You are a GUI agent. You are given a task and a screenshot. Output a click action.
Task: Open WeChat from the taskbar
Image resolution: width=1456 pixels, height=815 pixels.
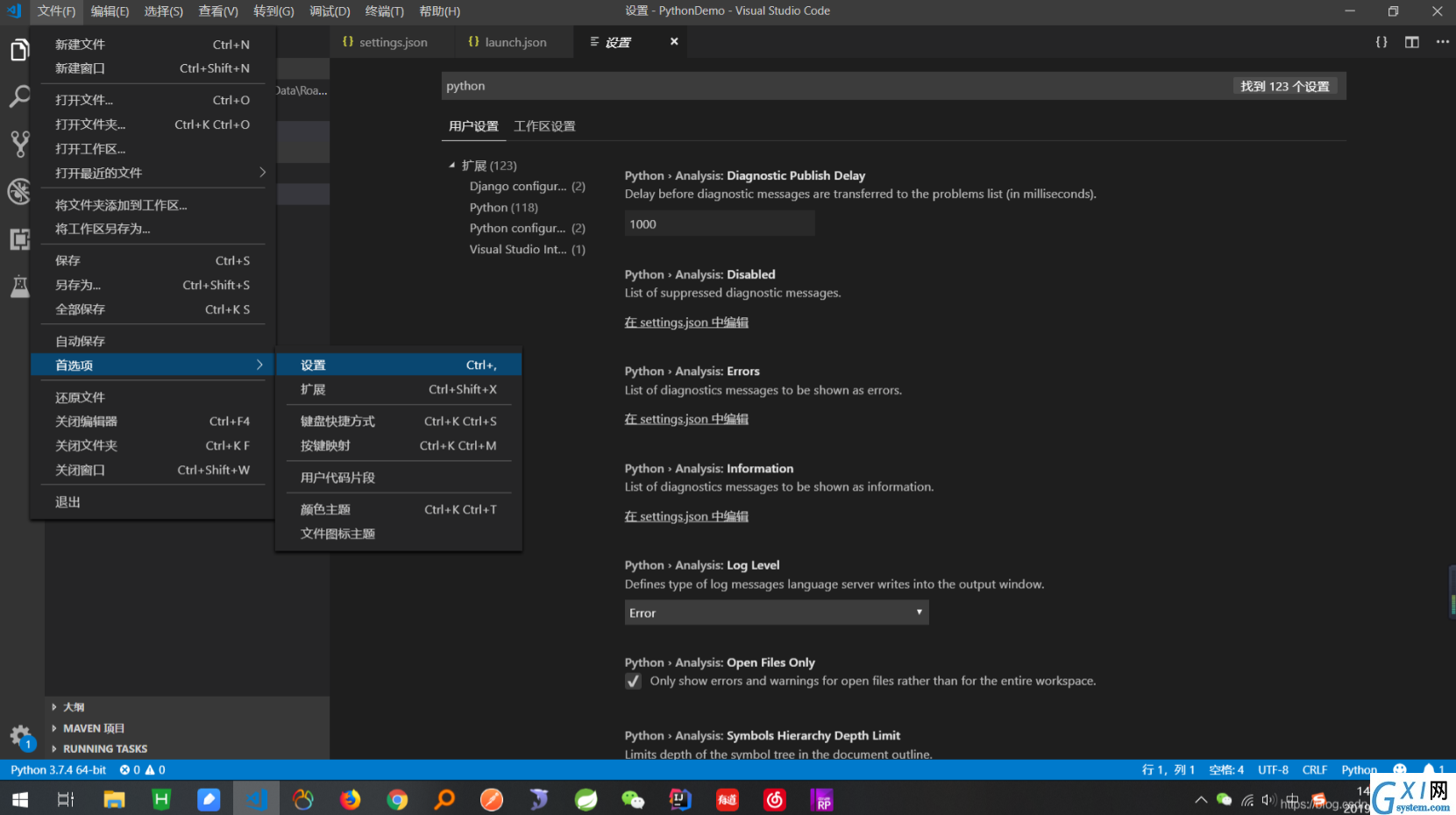click(633, 799)
